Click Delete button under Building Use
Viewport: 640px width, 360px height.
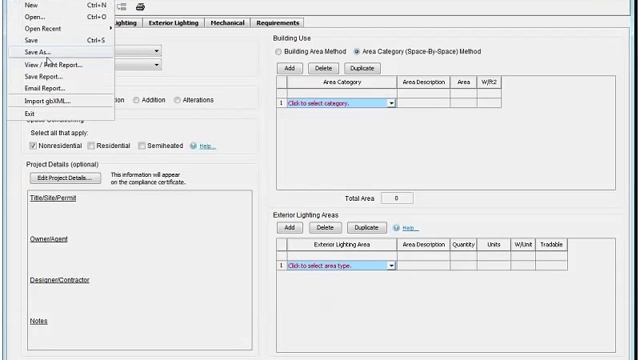tap(323, 68)
